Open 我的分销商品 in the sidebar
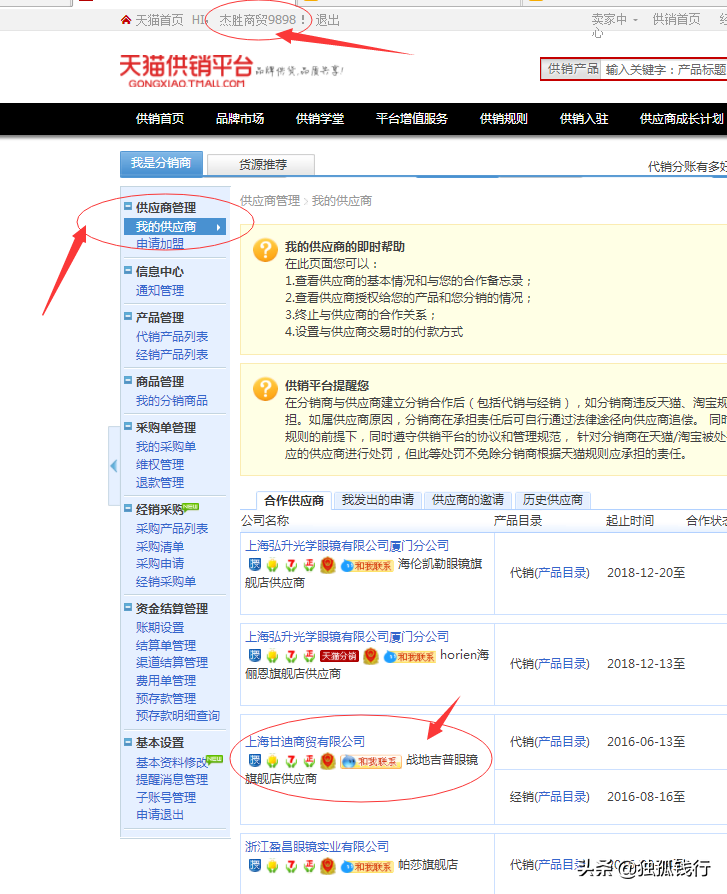Screen dimensions: 727x894 (x=172, y=401)
